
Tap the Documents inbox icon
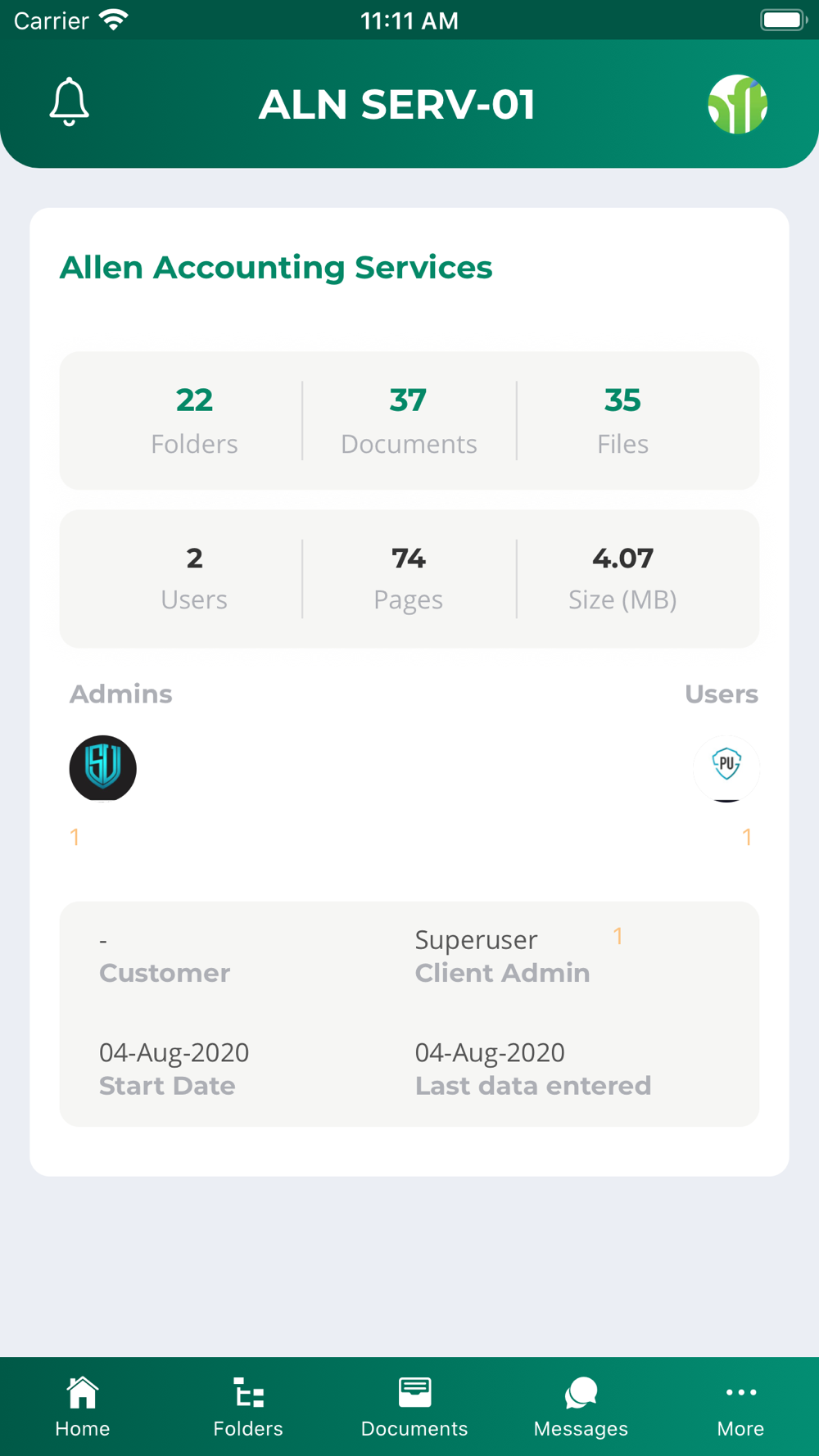(414, 1392)
